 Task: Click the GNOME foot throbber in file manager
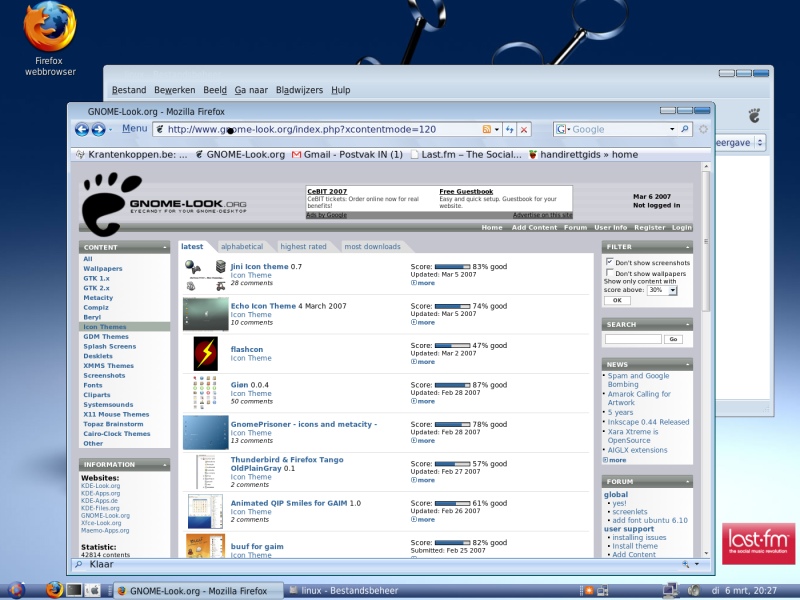point(754,116)
